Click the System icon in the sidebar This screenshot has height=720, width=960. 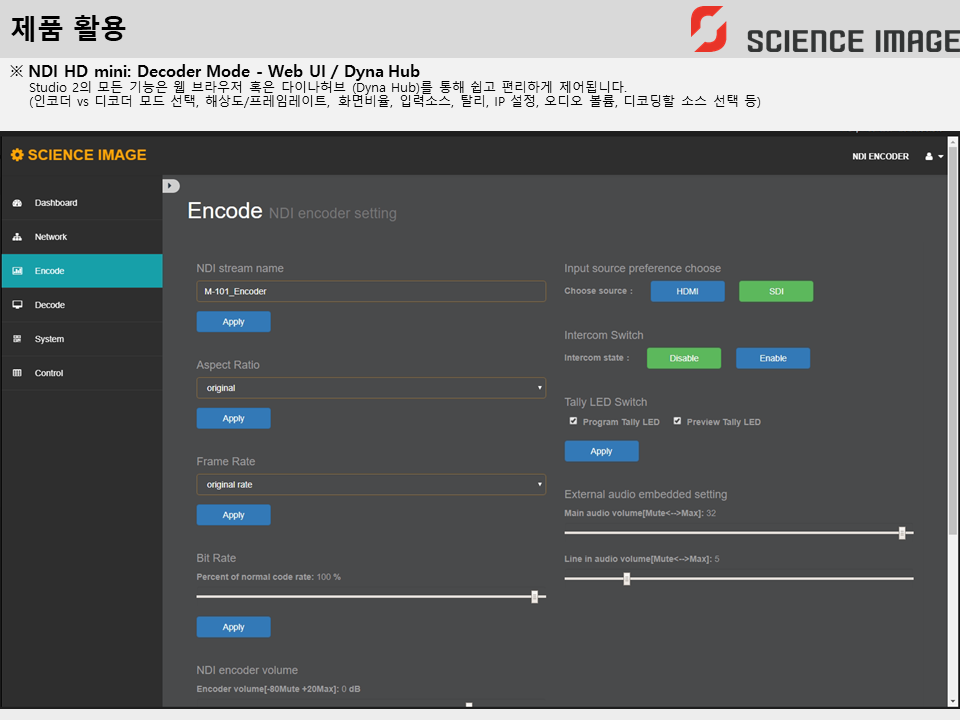[x=17, y=339]
